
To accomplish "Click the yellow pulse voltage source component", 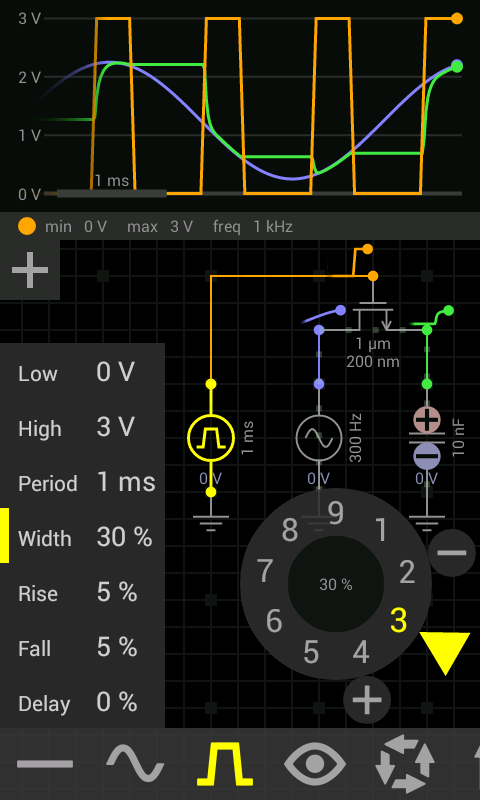I will (x=211, y=438).
